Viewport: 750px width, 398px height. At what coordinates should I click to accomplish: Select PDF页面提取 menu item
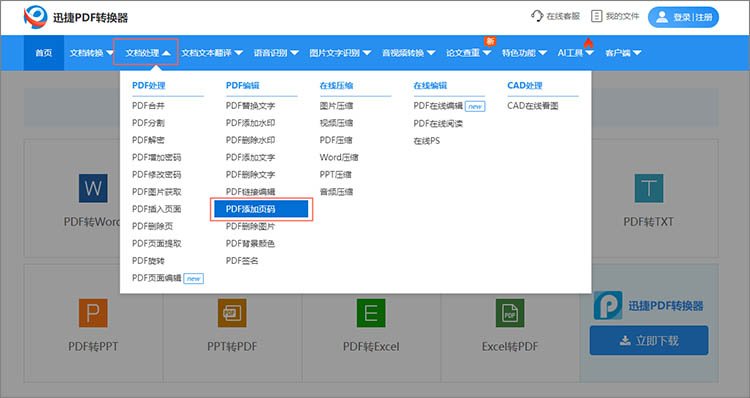click(x=156, y=243)
